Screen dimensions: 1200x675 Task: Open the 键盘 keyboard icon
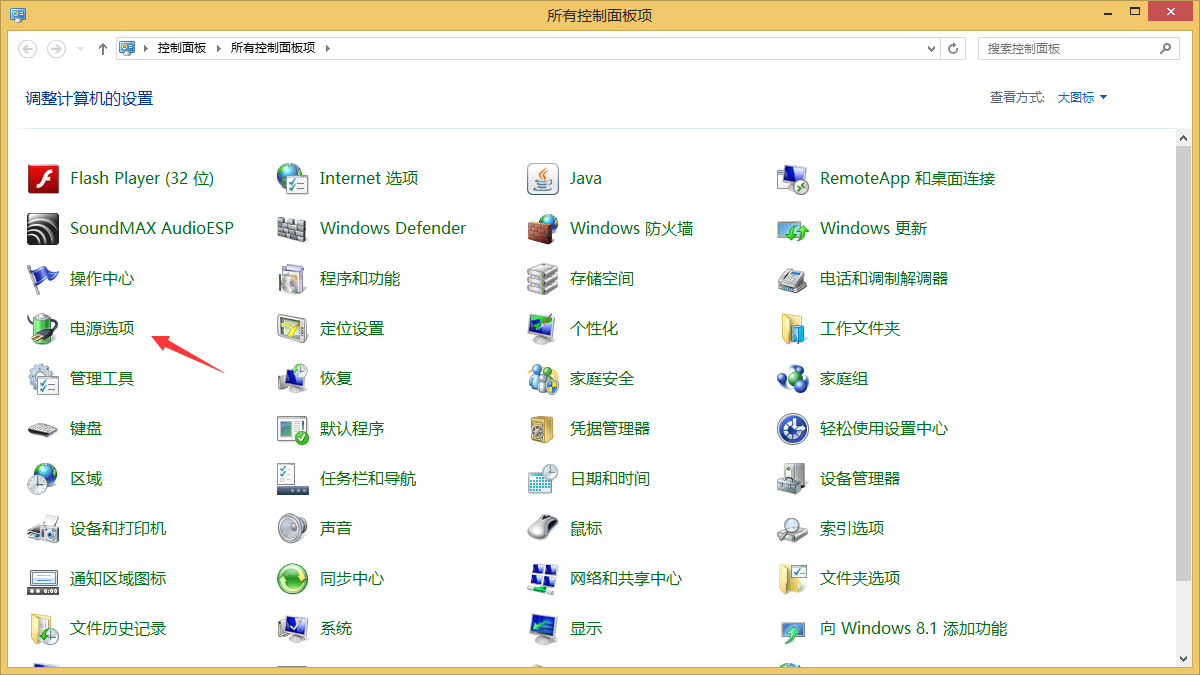(x=43, y=429)
